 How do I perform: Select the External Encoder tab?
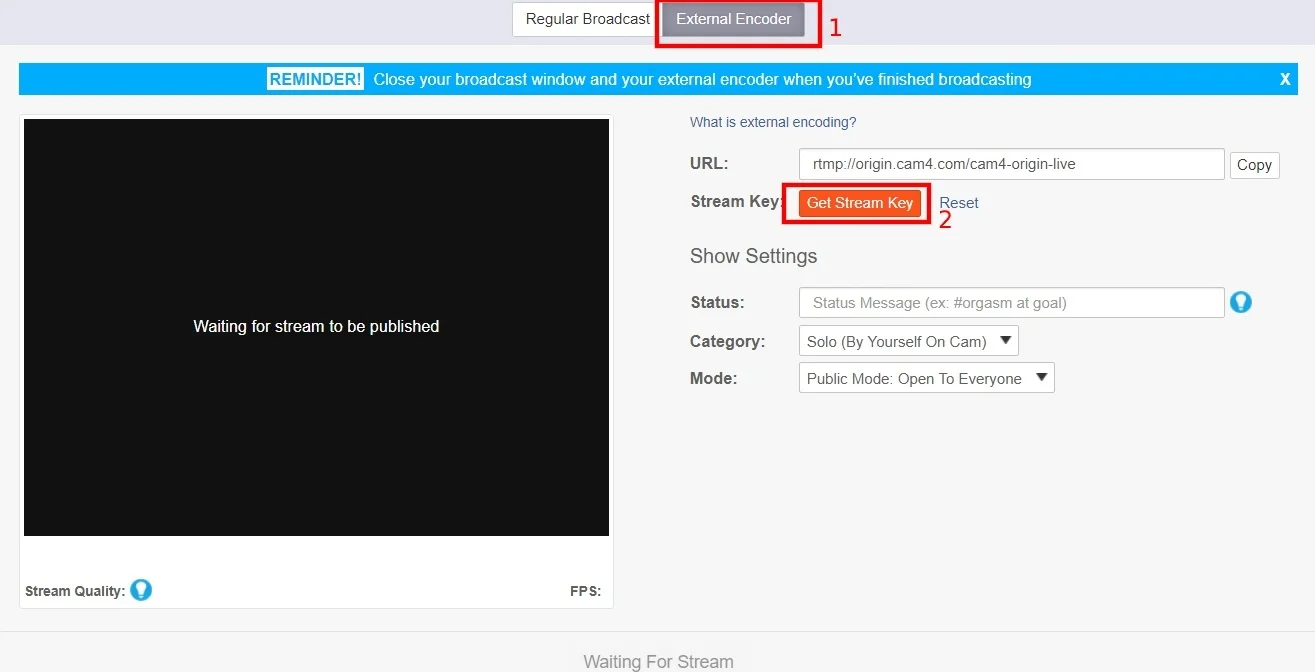click(x=733, y=19)
